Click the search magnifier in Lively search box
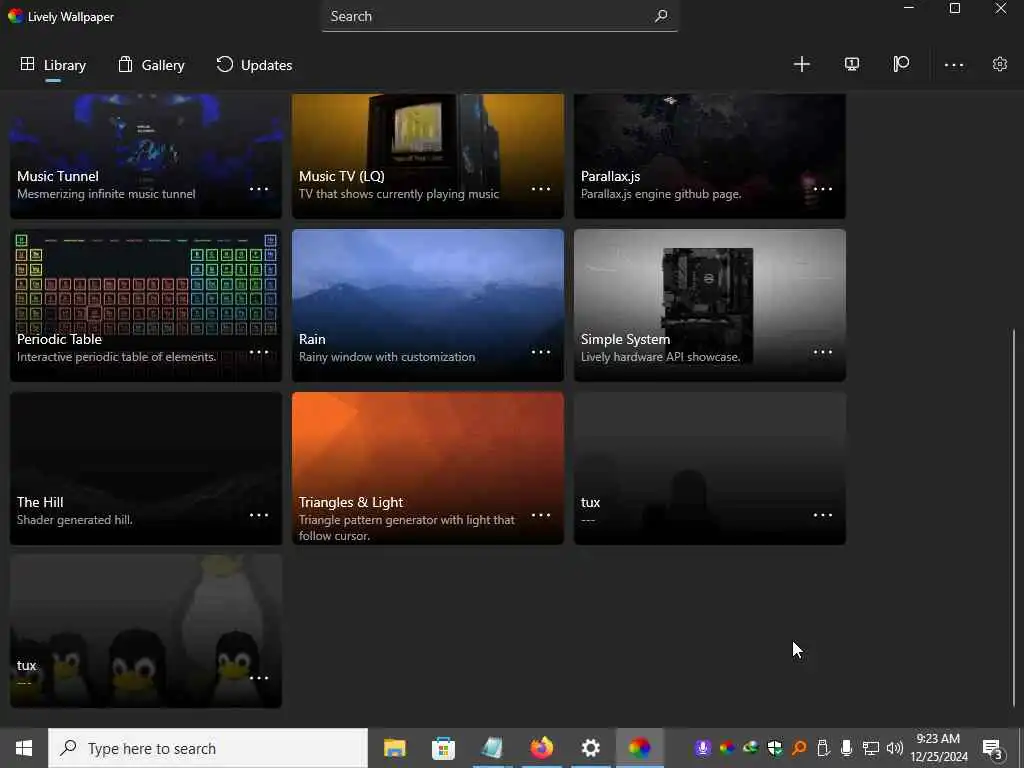 pos(661,16)
